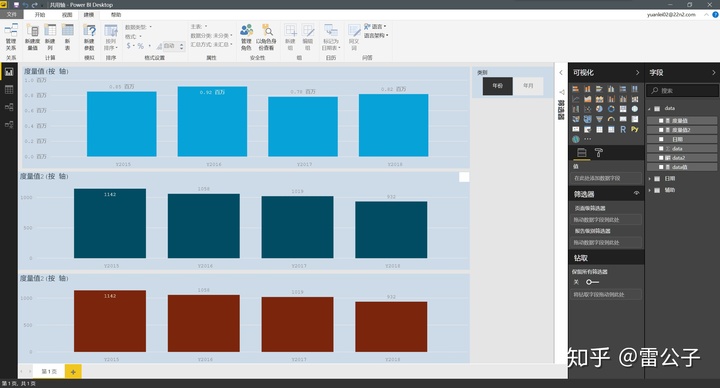Check the 度量值2 field checkbox
720x388 pixels.
point(661,130)
